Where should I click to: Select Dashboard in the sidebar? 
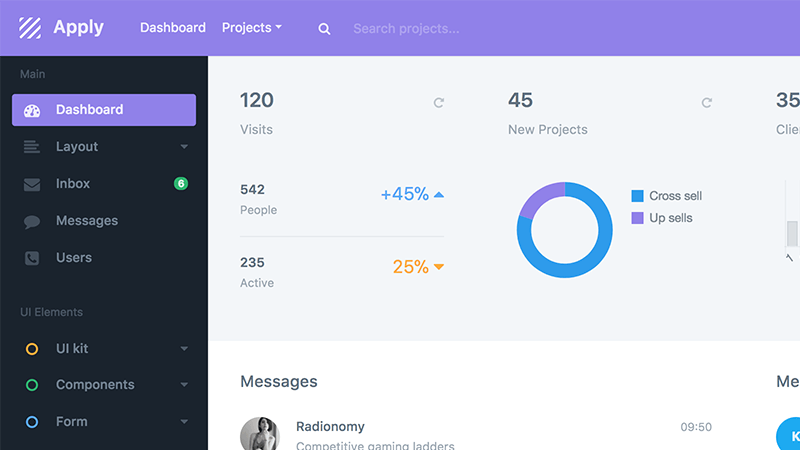[104, 110]
